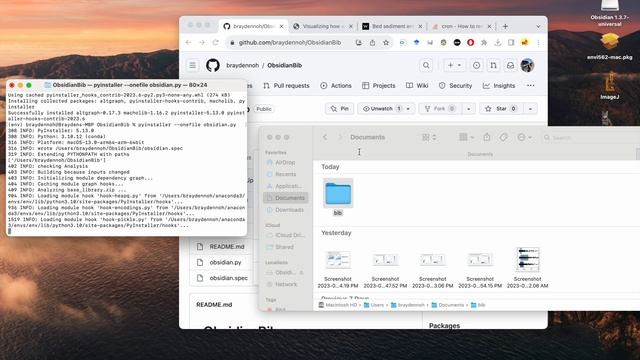Click the Chrome share page icon
Image resolution: width=640 pixels, height=360 pixels.
pyautogui.click(x=372, y=42)
